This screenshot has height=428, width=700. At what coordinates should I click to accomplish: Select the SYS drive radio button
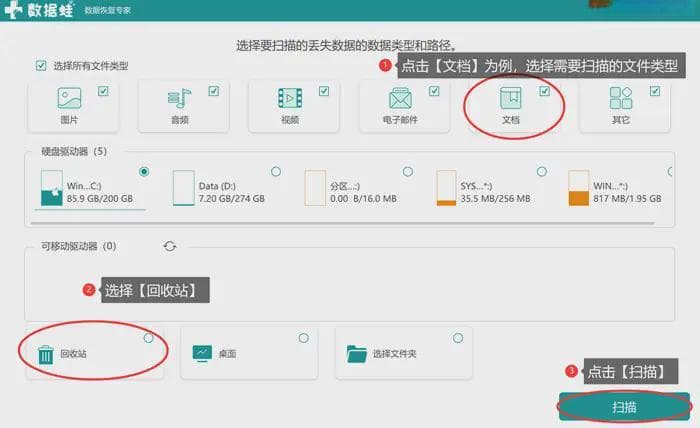click(x=542, y=171)
